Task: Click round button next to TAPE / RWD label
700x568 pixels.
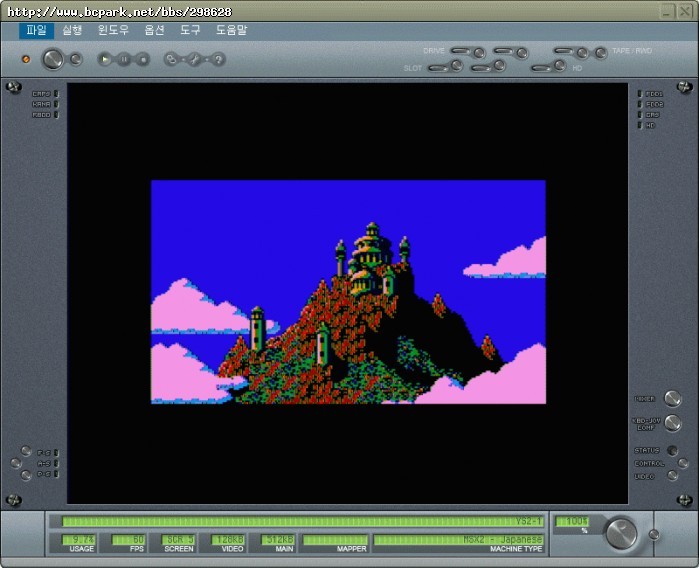Action: coord(601,53)
